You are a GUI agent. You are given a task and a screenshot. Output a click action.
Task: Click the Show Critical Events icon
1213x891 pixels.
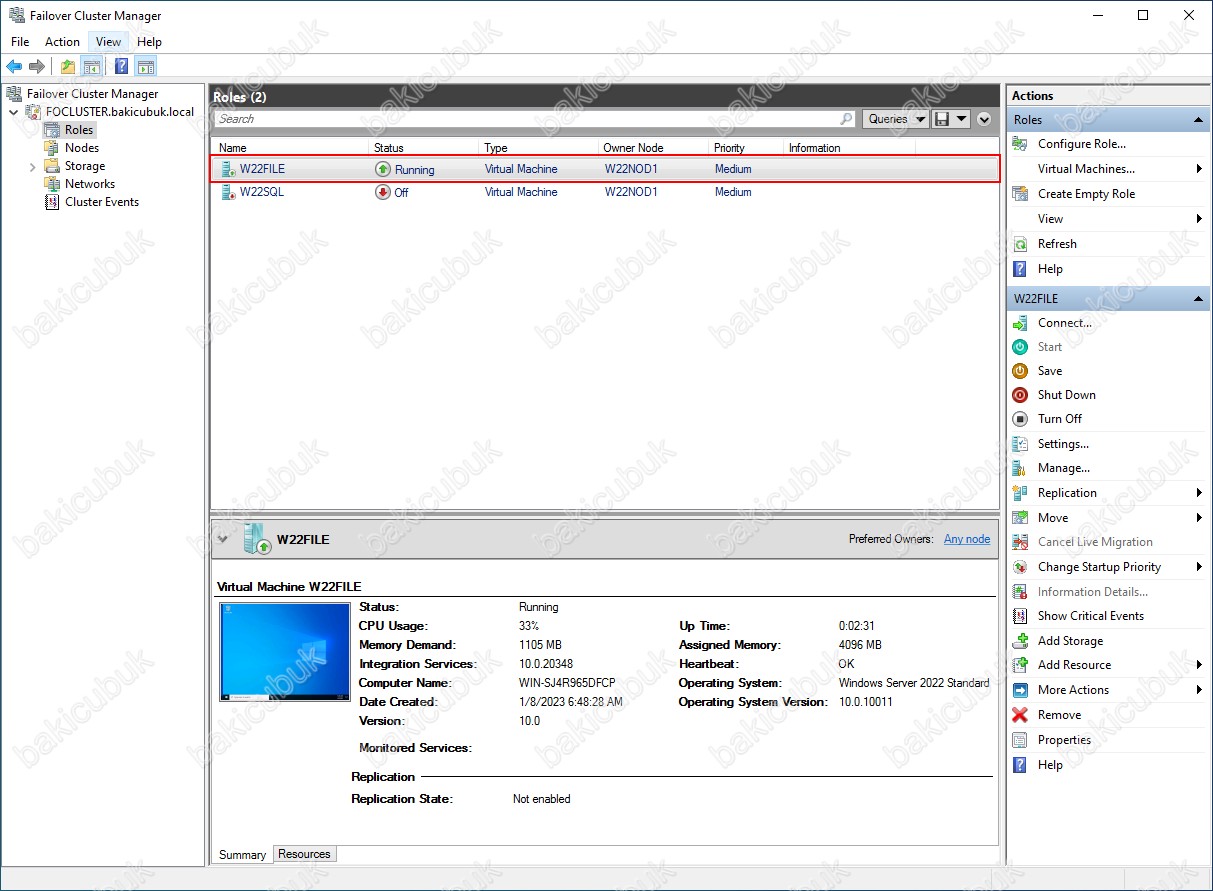1020,616
